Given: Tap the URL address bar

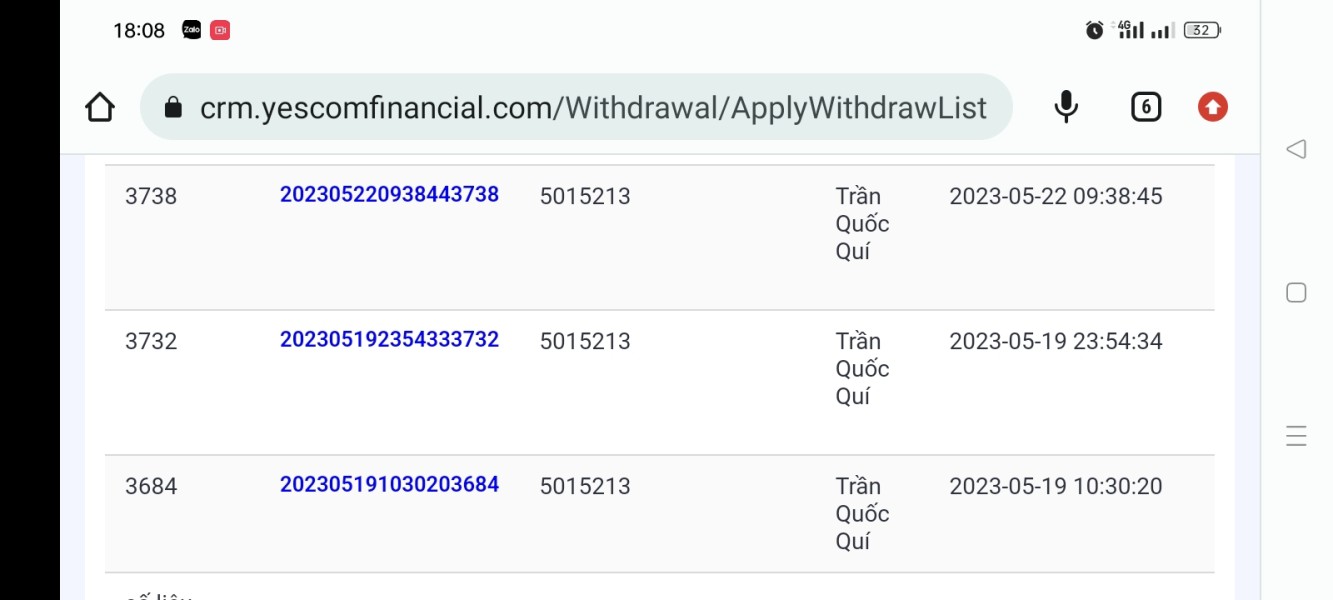Looking at the screenshot, I should [x=592, y=107].
